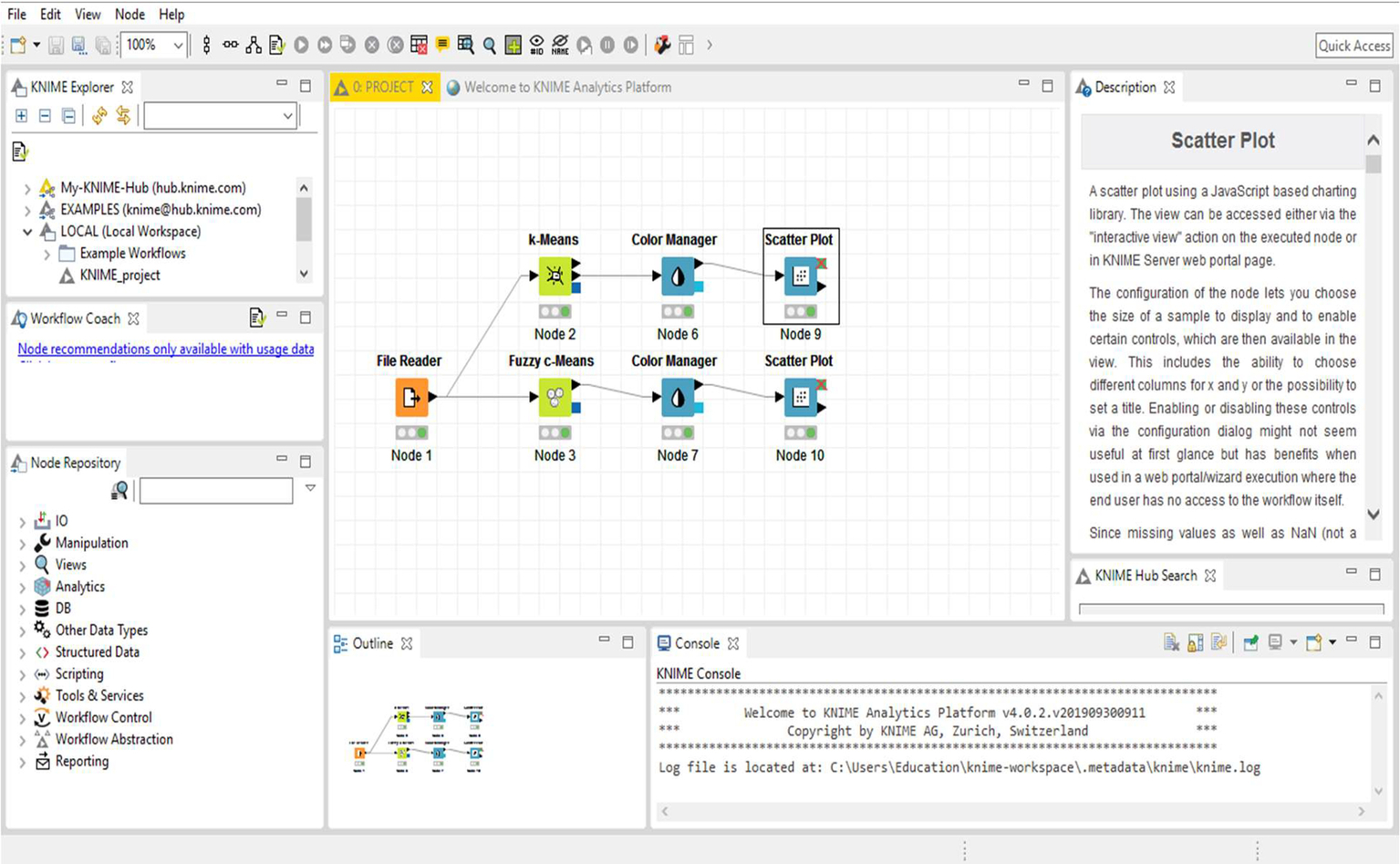Click the Auto layout toolbar icon
The width and height of the screenshot is (1400, 864).
point(254,45)
